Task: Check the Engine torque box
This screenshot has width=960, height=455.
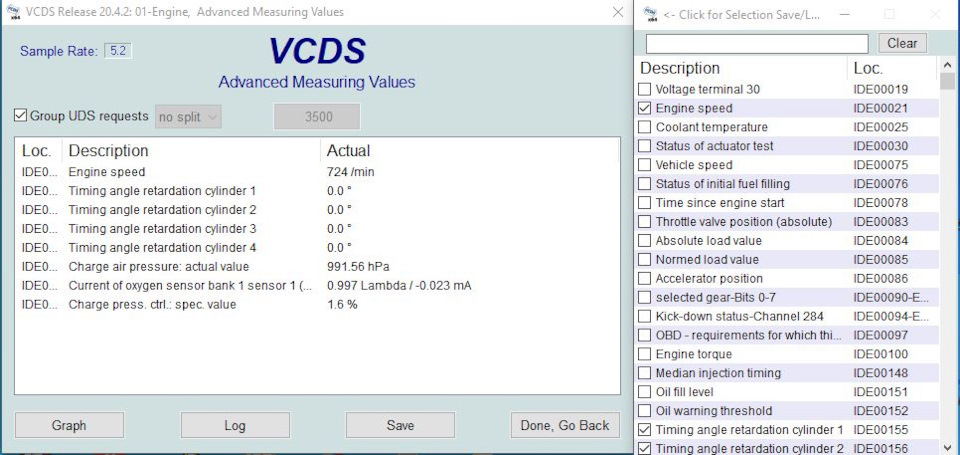Action: 645,354
